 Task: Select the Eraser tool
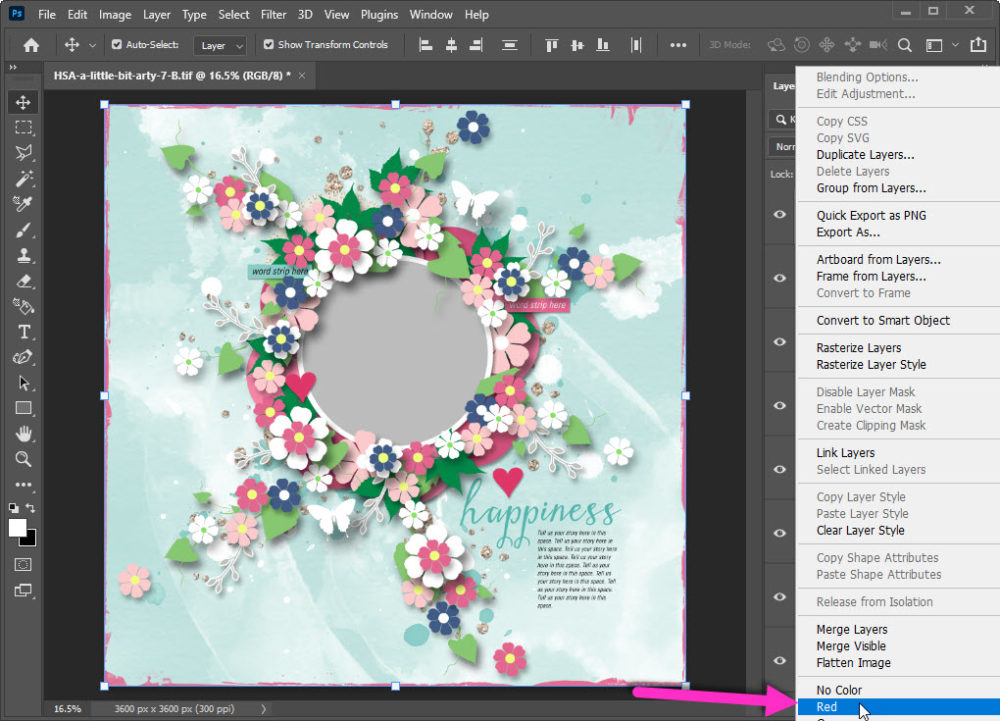(x=24, y=280)
